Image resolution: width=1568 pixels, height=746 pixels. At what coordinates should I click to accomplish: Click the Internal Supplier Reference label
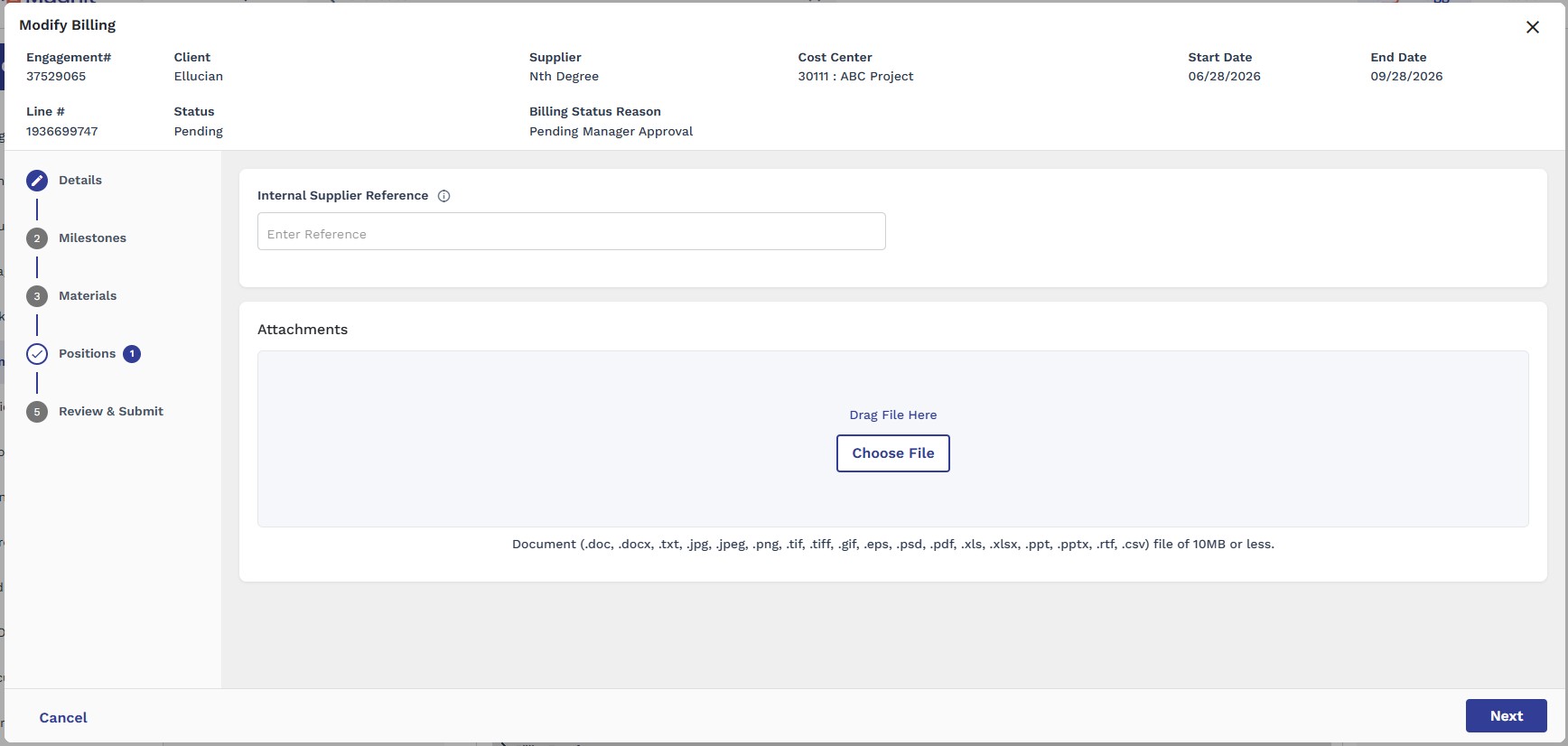tap(343, 196)
